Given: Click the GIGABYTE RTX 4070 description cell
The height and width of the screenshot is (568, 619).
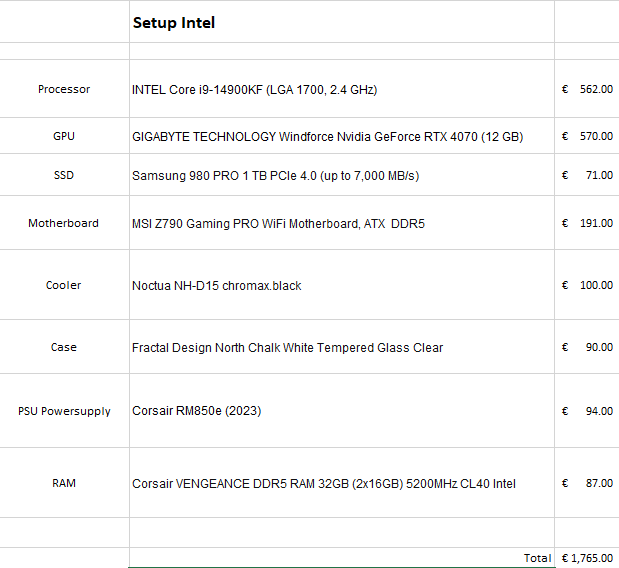Looking at the screenshot, I should coord(342,136).
